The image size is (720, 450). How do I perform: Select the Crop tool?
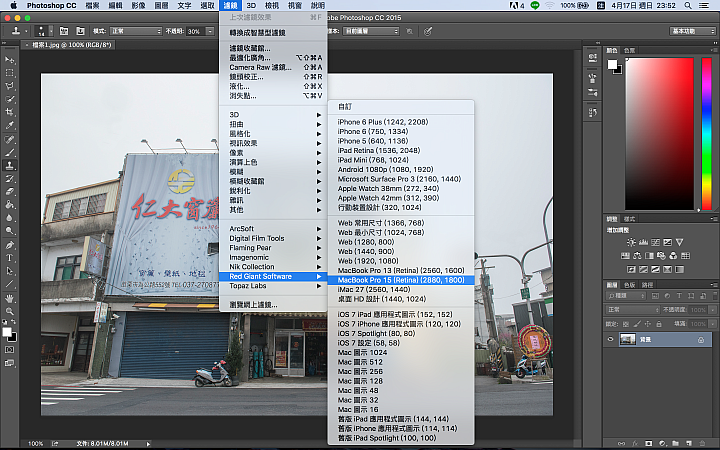coord(10,112)
